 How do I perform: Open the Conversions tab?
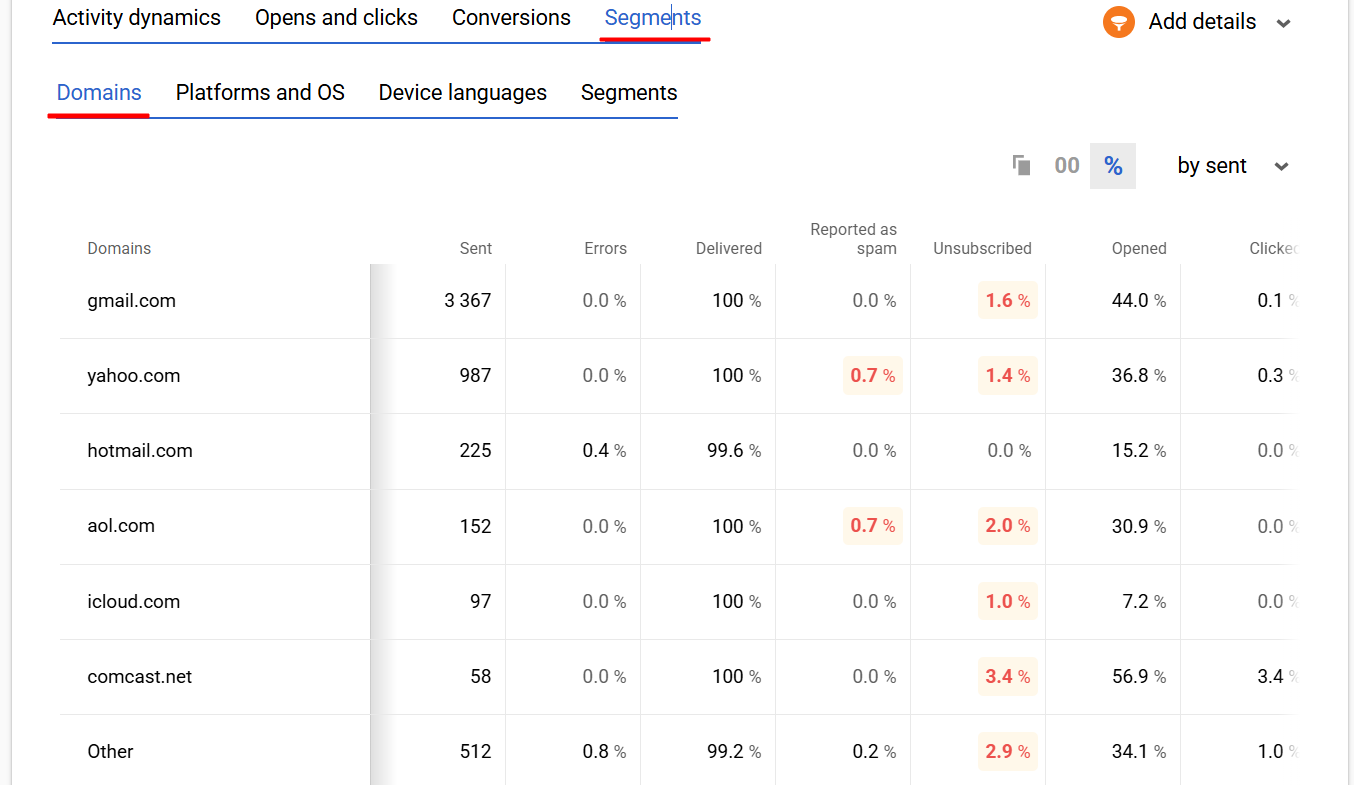point(511,18)
